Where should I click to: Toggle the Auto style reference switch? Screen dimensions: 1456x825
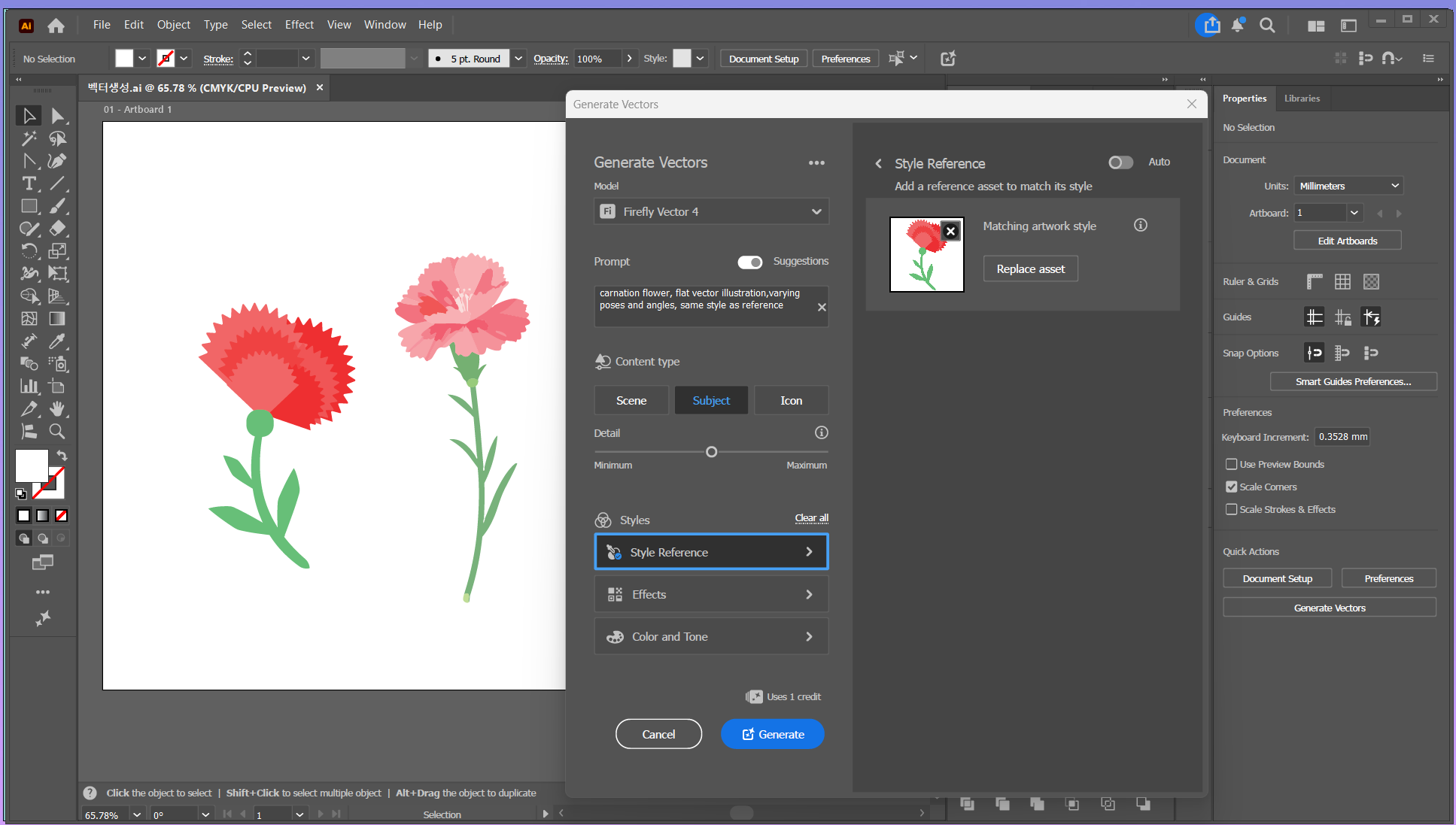pos(1120,162)
